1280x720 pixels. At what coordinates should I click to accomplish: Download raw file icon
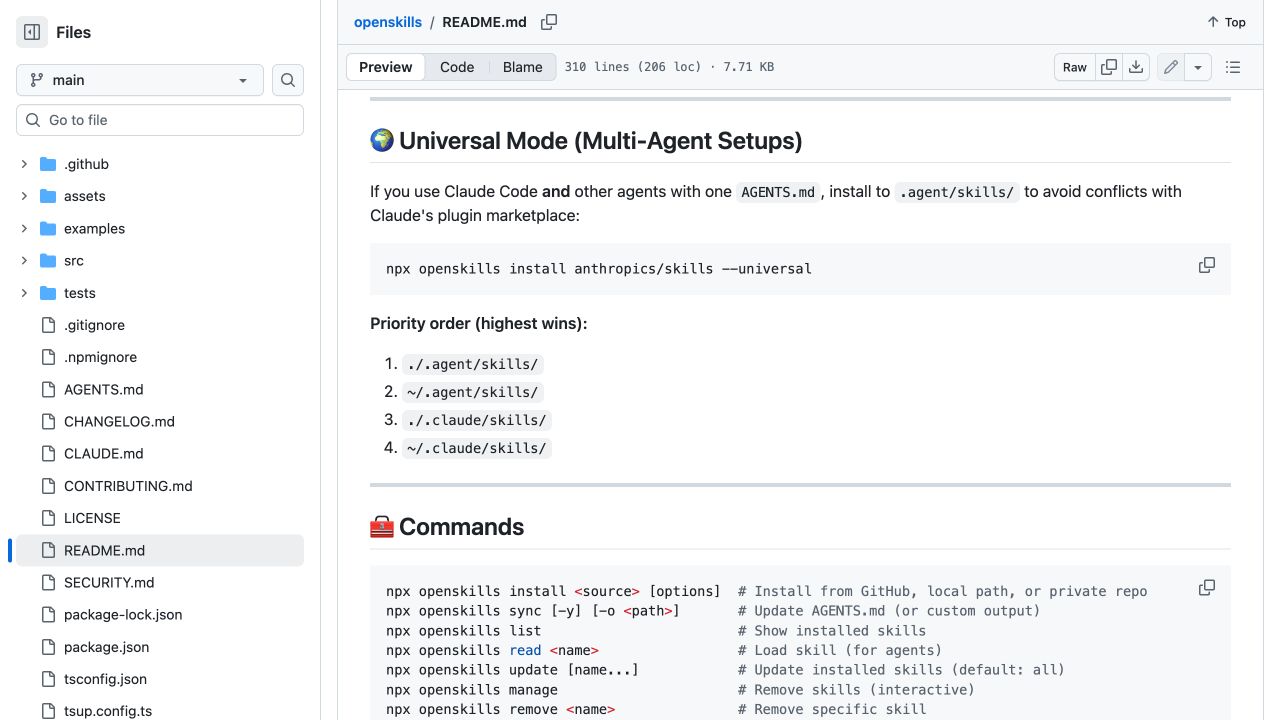coord(1136,67)
